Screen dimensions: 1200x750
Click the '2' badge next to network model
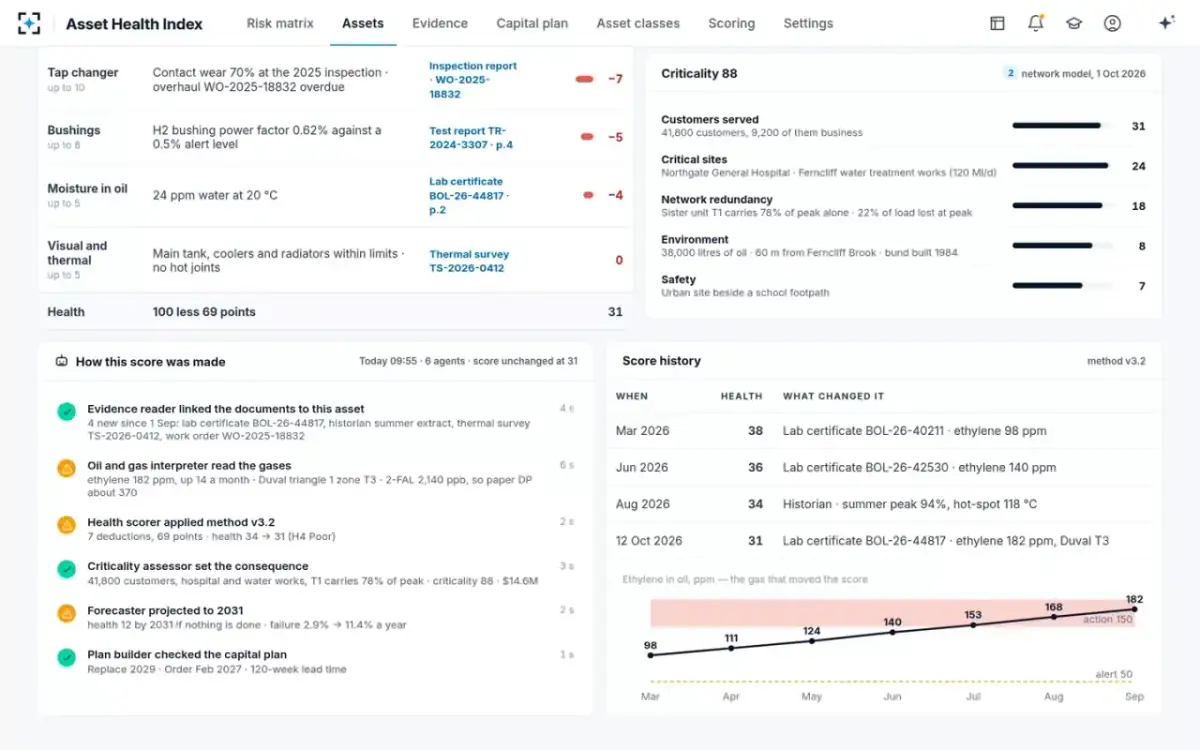[x=1010, y=73]
